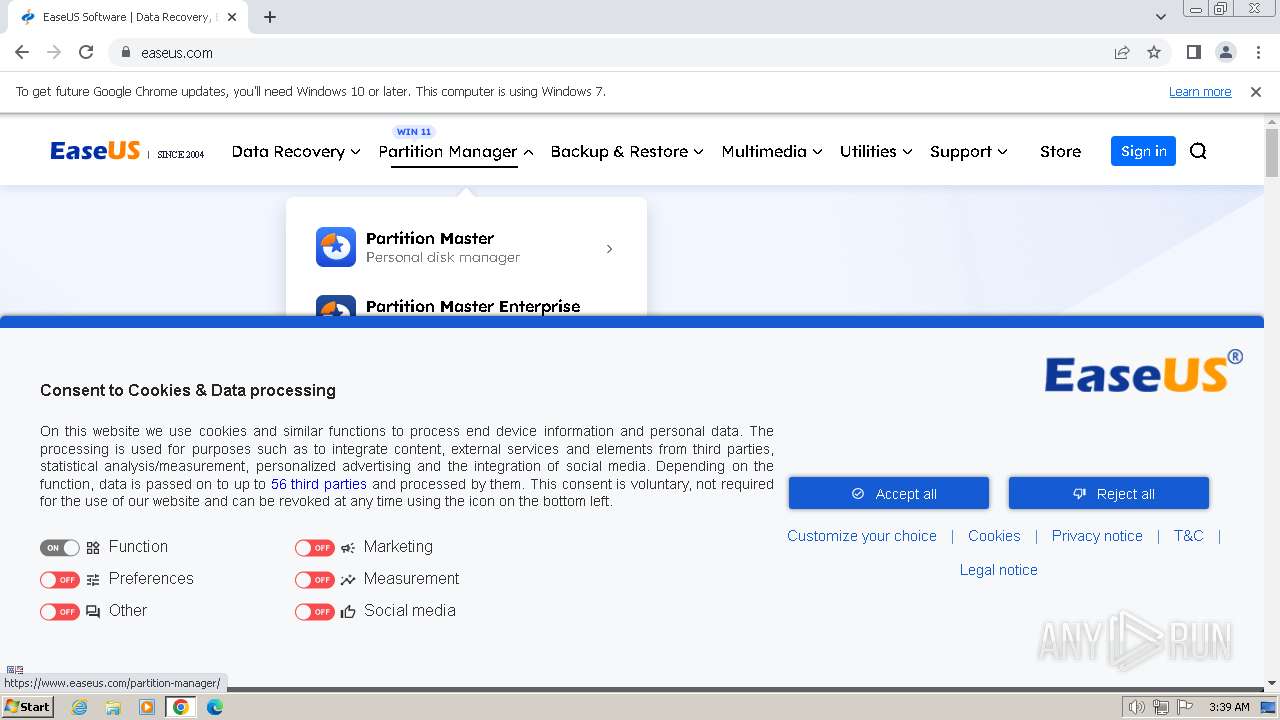Click Learn more about Chrome updates
The image size is (1280, 720).
point(1200,91)
